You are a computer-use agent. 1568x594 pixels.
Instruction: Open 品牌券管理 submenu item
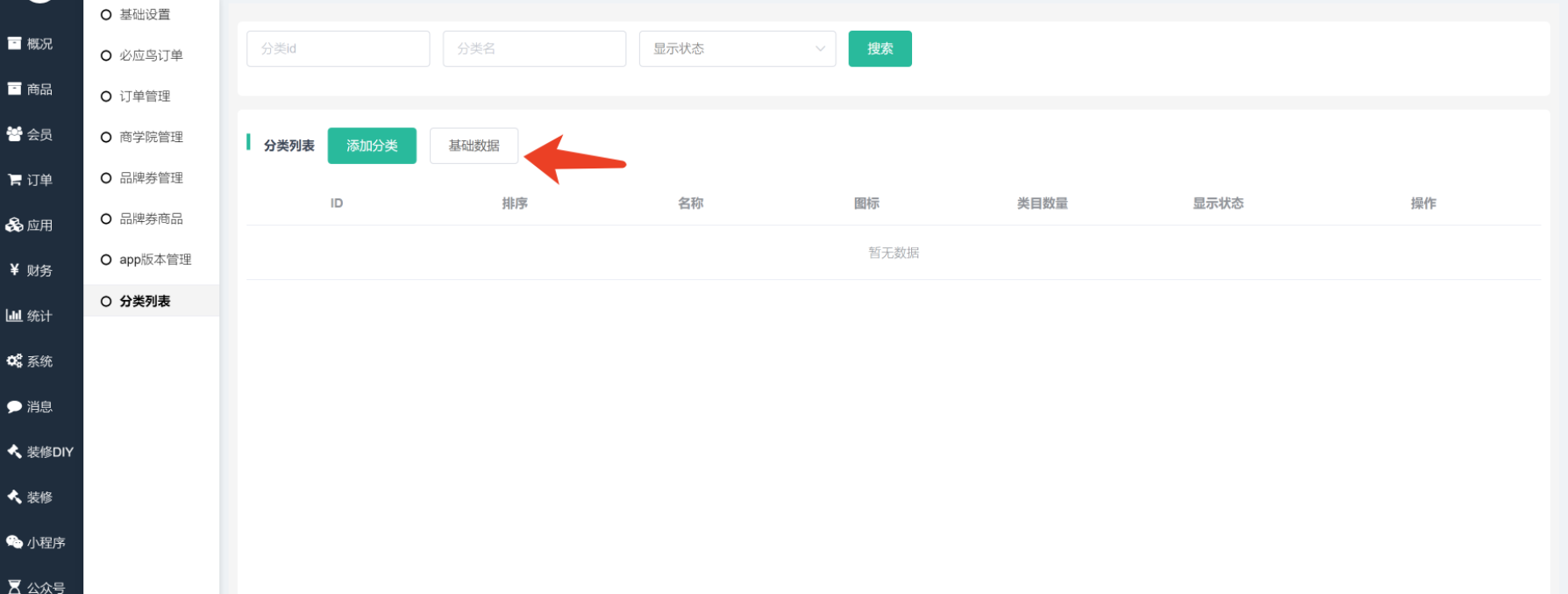point(151,178)
